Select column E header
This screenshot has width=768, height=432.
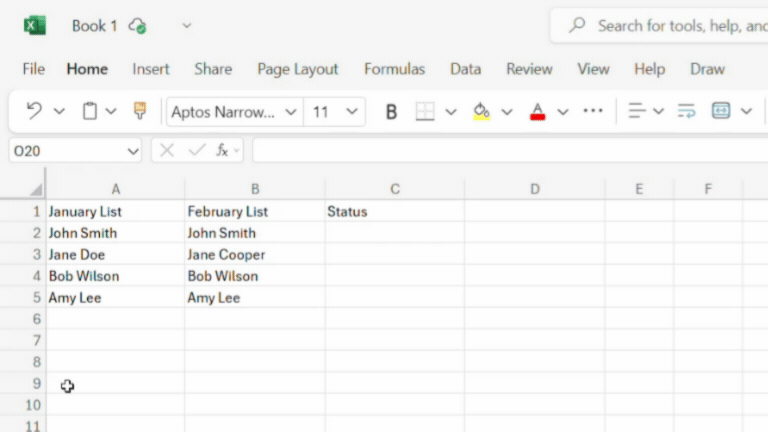tap(639, 189)
